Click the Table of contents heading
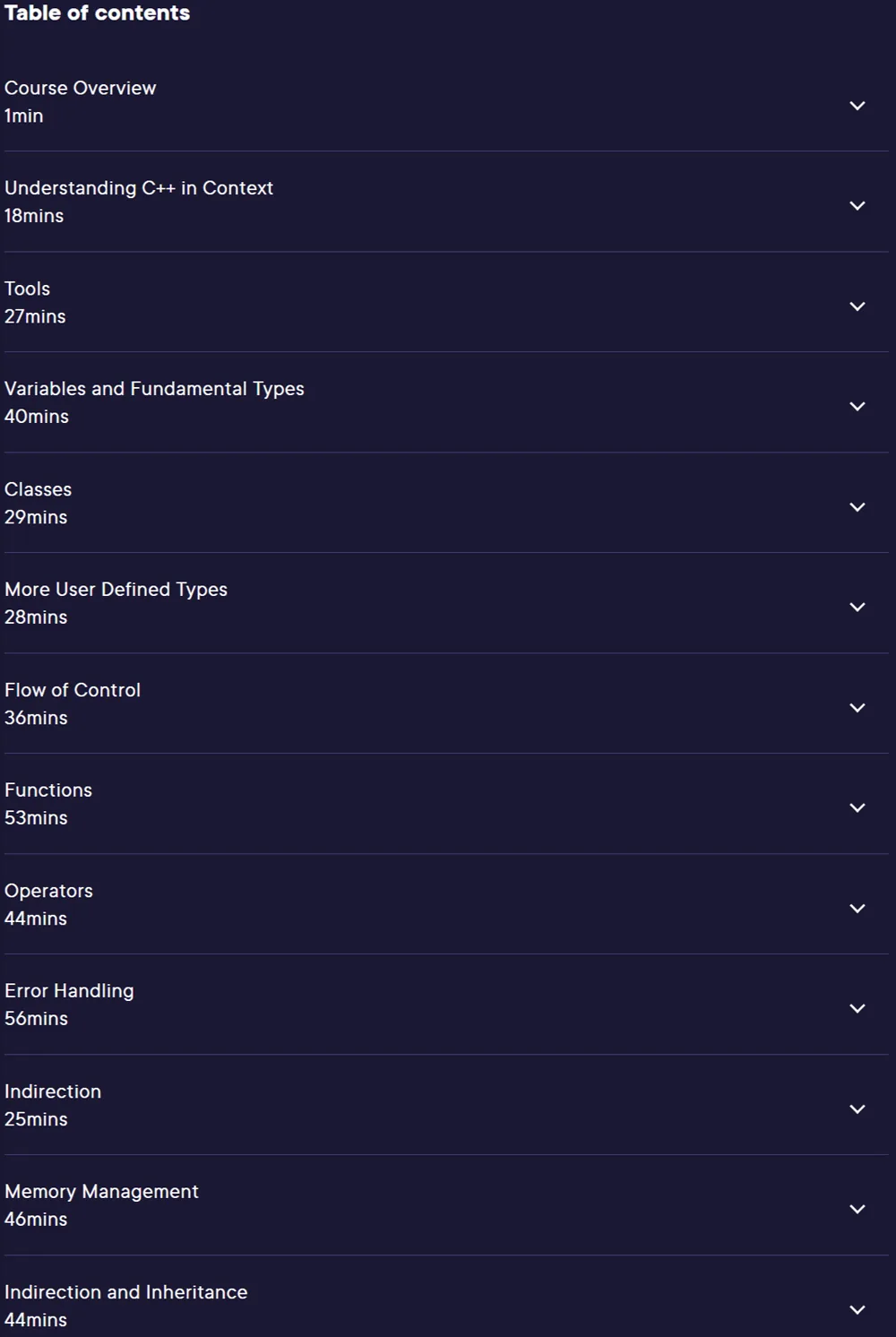 (x=97, y=13)
